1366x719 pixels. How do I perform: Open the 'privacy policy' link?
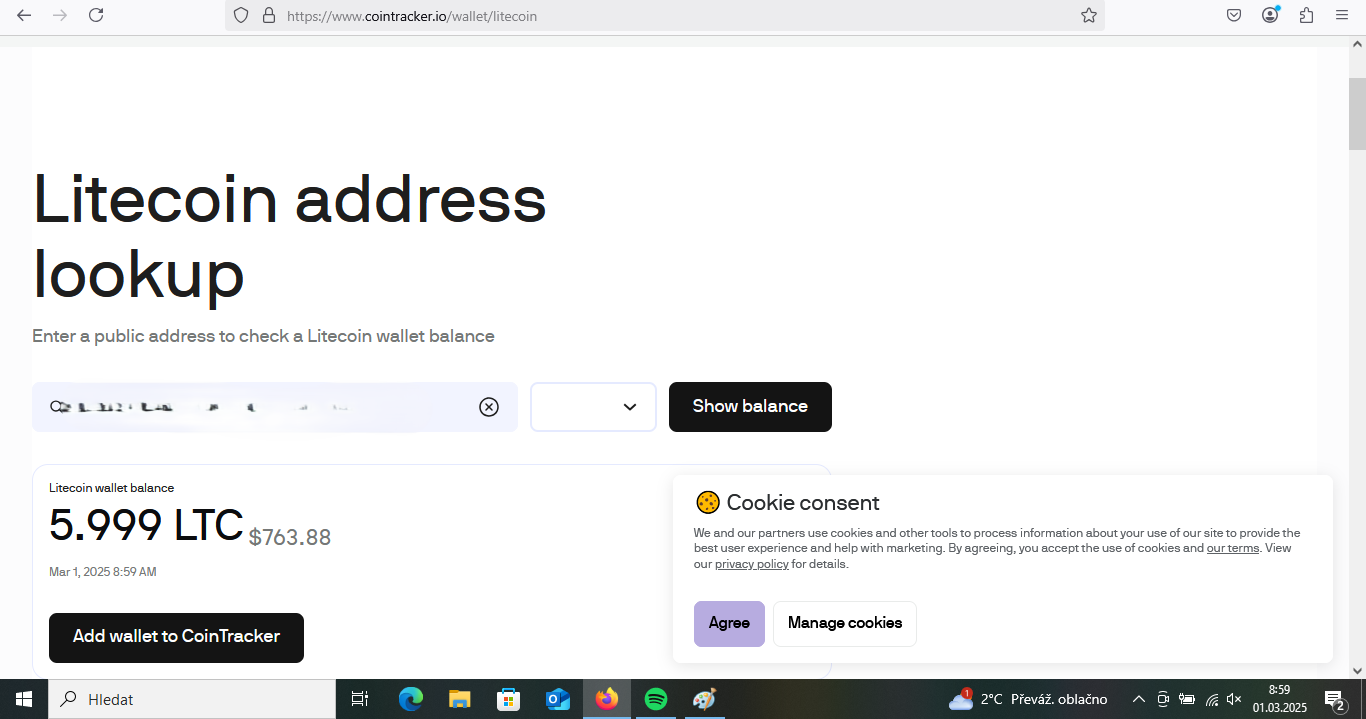click(752, 564)
